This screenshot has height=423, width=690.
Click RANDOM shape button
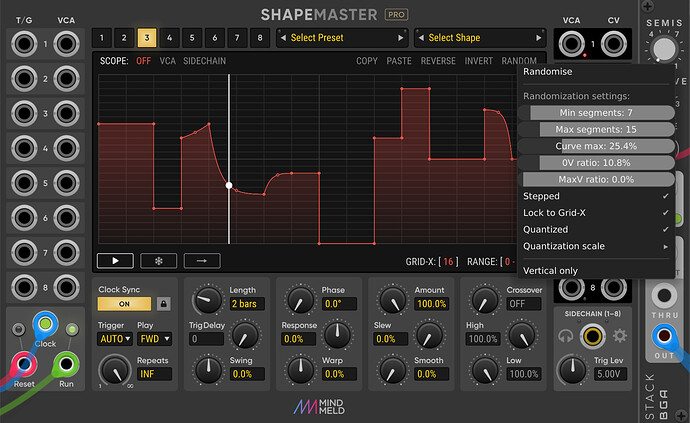(519, 61)
